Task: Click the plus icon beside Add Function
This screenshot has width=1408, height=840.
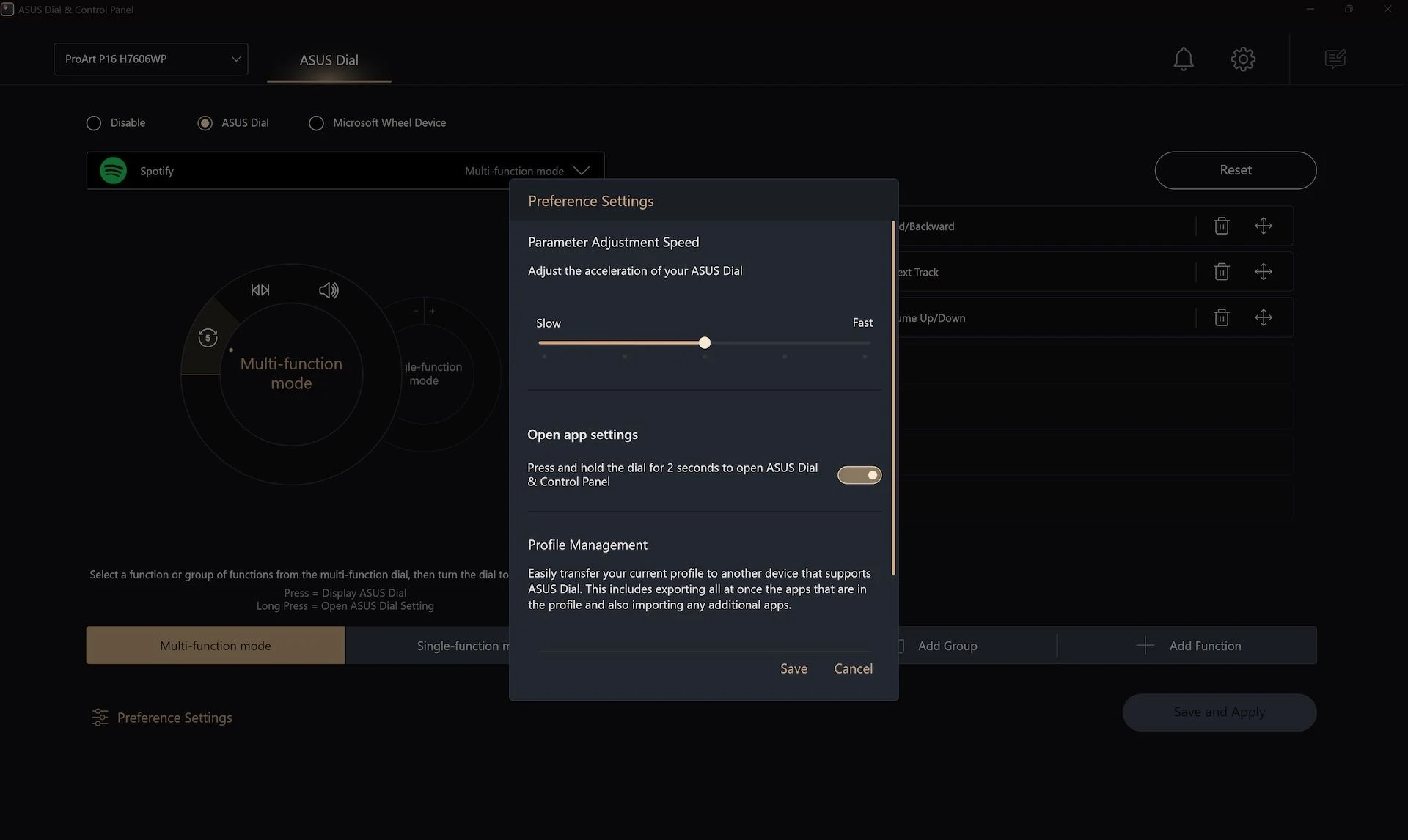Action: [1145, 646]
